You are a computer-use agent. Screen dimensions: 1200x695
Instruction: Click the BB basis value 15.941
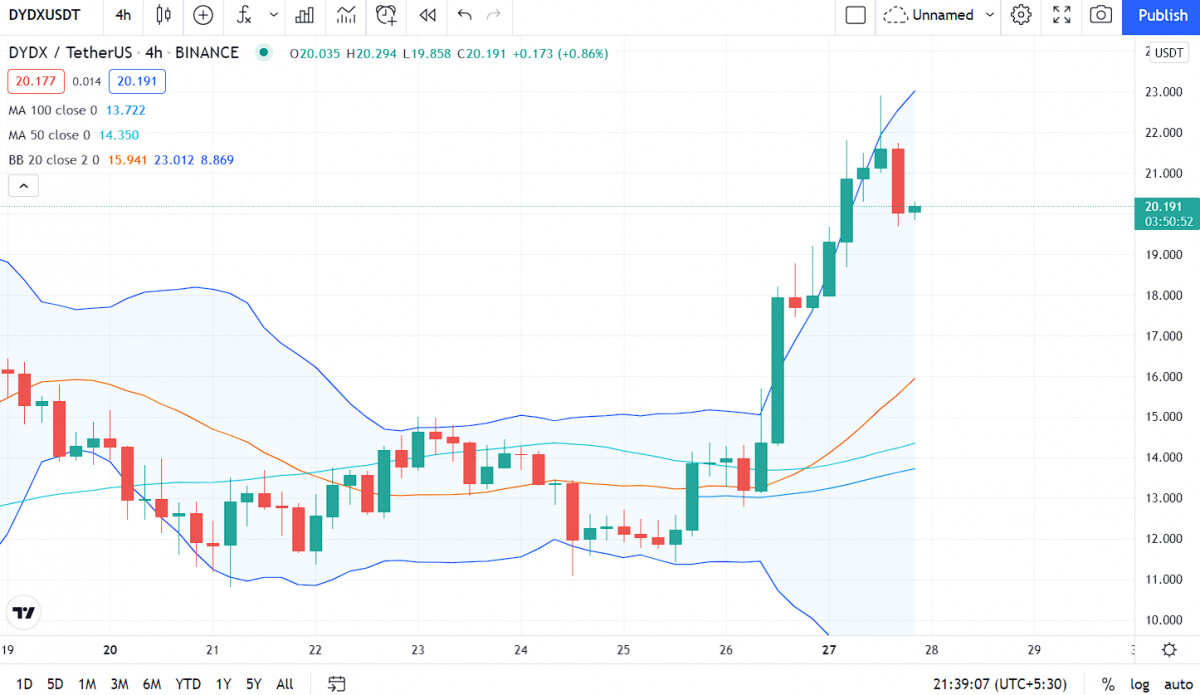tap(126, 160)
